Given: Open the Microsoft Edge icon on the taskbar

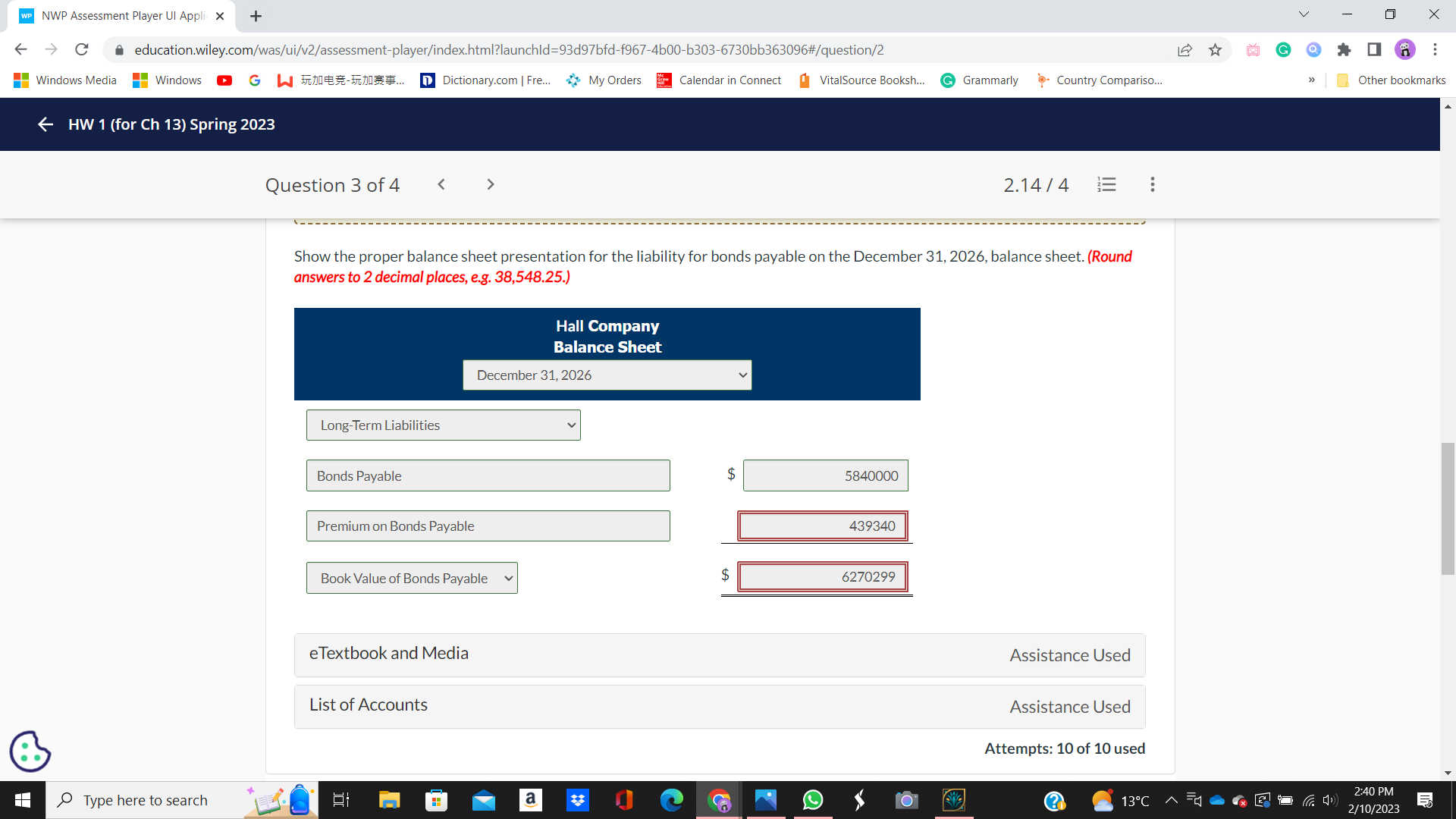Looking at the screenshot, I should click(x=671, y=800).
